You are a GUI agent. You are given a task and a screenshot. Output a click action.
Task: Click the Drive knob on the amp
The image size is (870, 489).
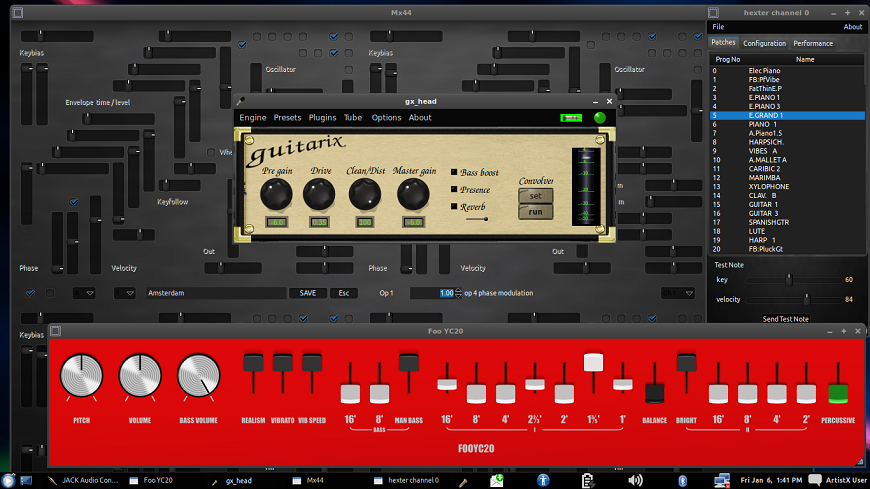(320, 194)
